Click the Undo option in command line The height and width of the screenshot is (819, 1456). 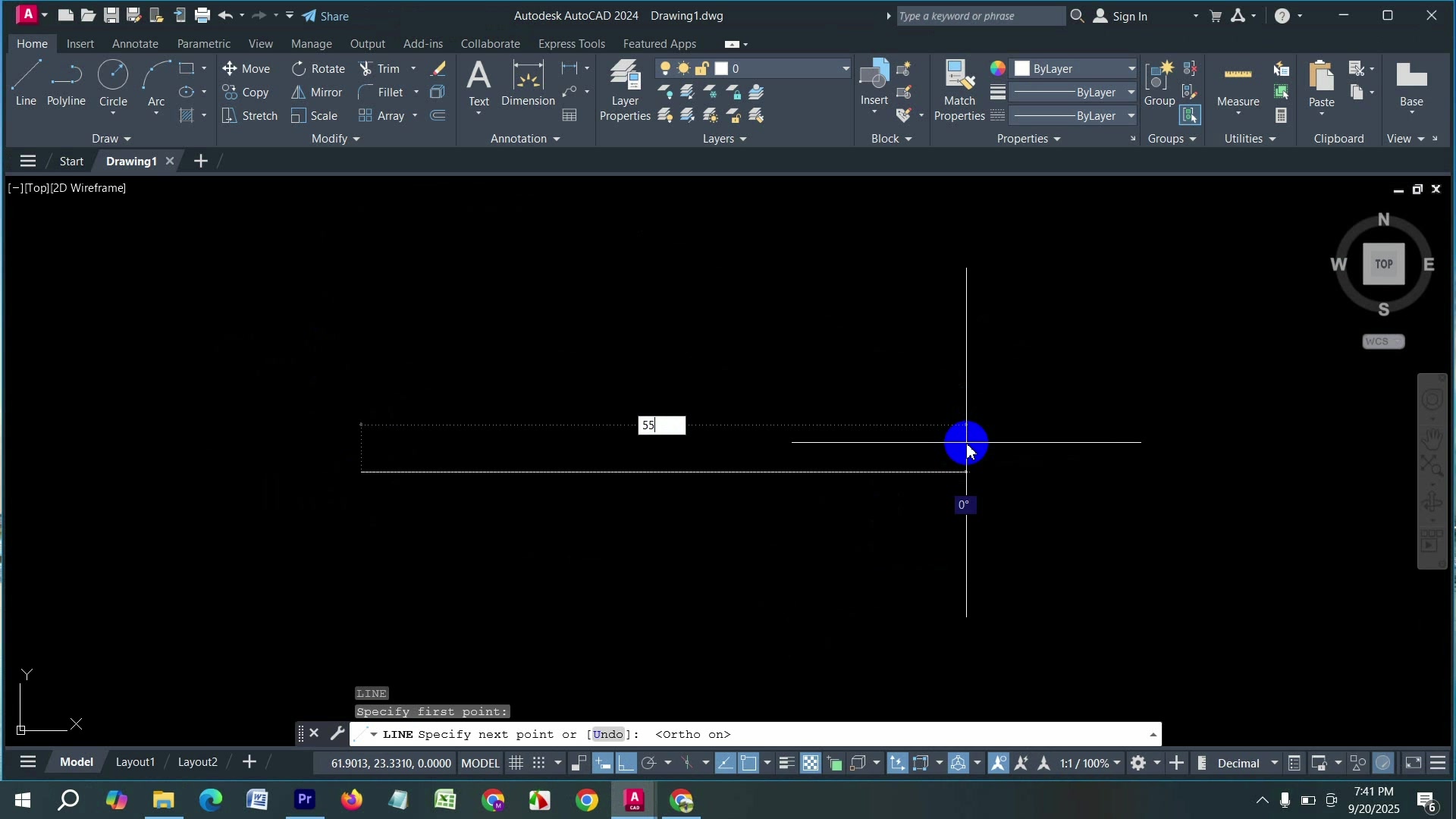[x=608, y=735]
